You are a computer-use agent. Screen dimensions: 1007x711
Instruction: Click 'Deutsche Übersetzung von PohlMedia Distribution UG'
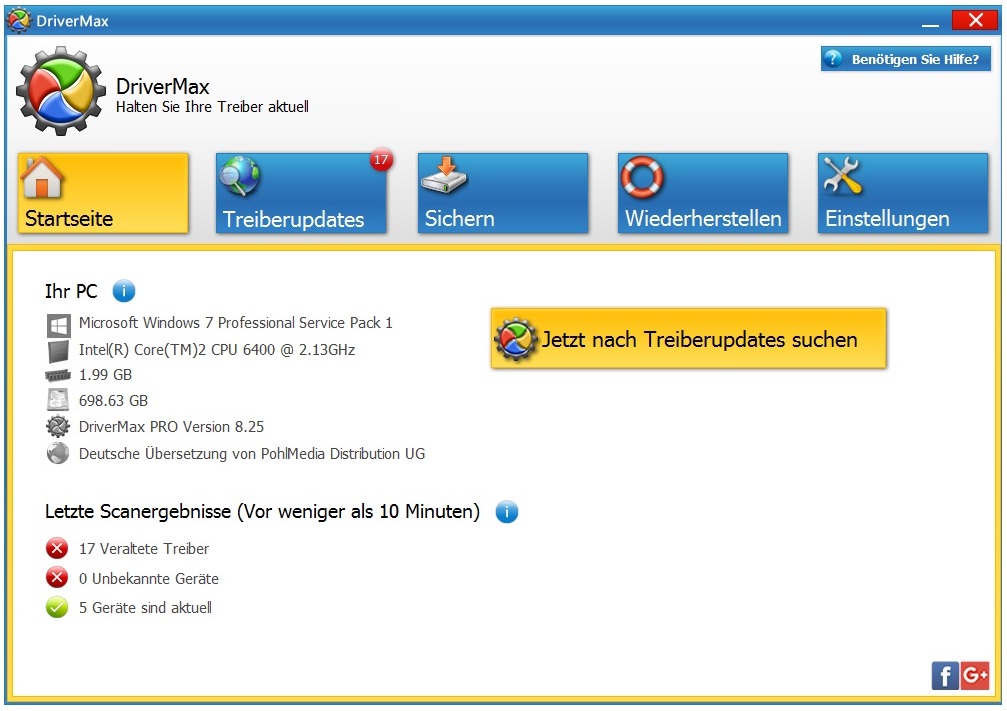[252, 454]
